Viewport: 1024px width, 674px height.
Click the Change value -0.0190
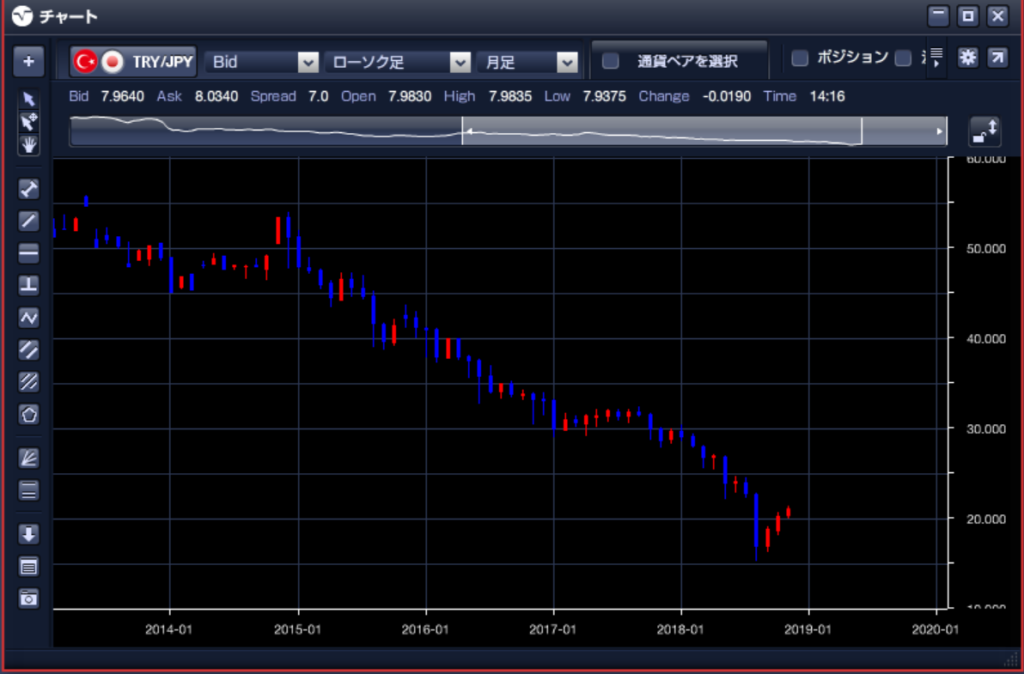pos(726,97)
